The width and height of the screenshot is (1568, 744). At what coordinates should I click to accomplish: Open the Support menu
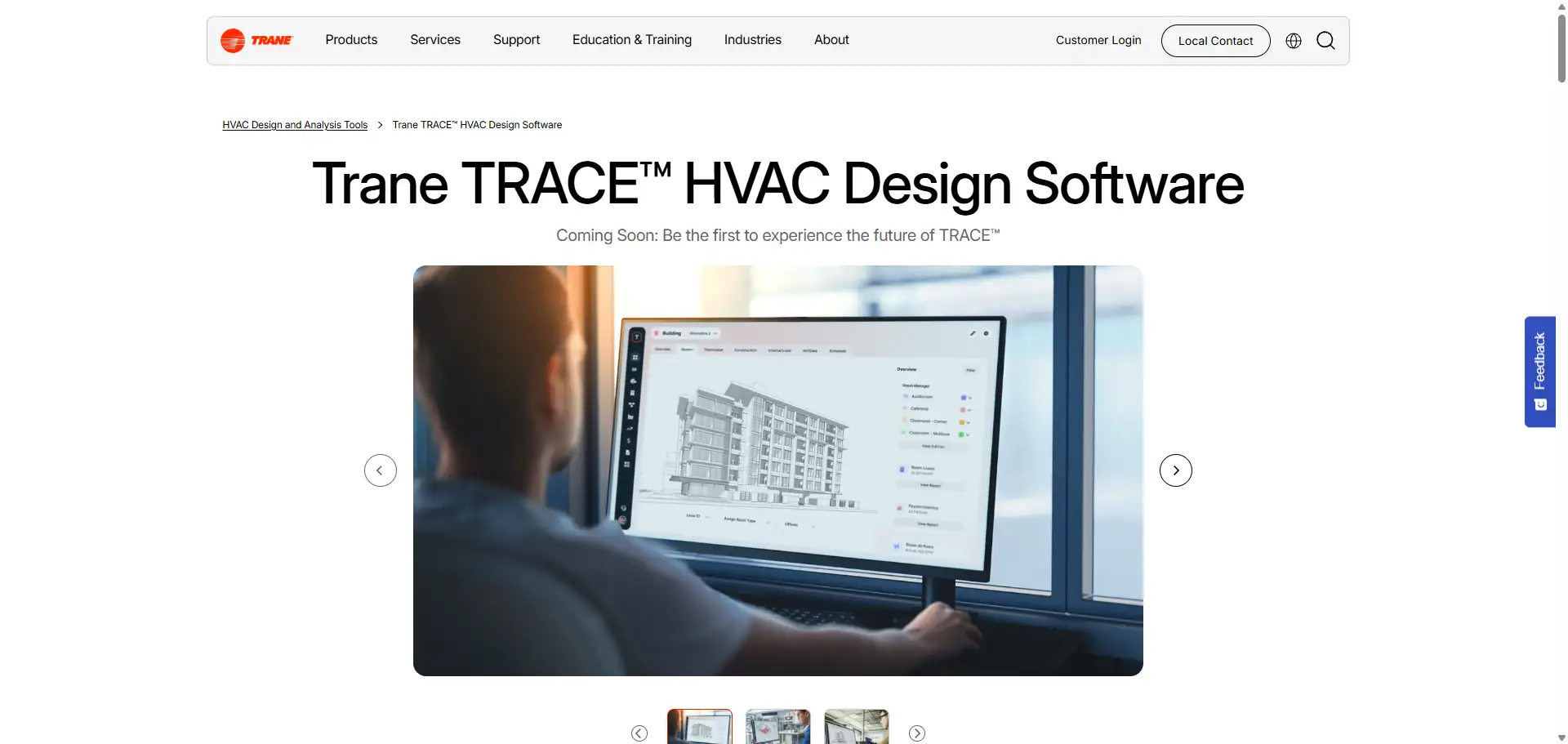tap(516, 40)
